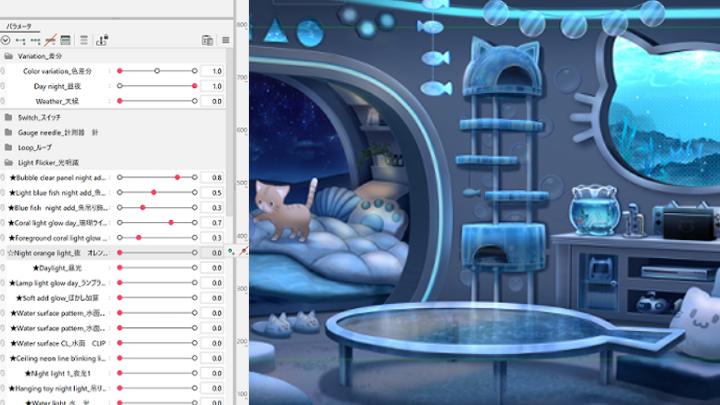
Task: Click the delete key icon beside Night orange light
Action: coord(244,251)
